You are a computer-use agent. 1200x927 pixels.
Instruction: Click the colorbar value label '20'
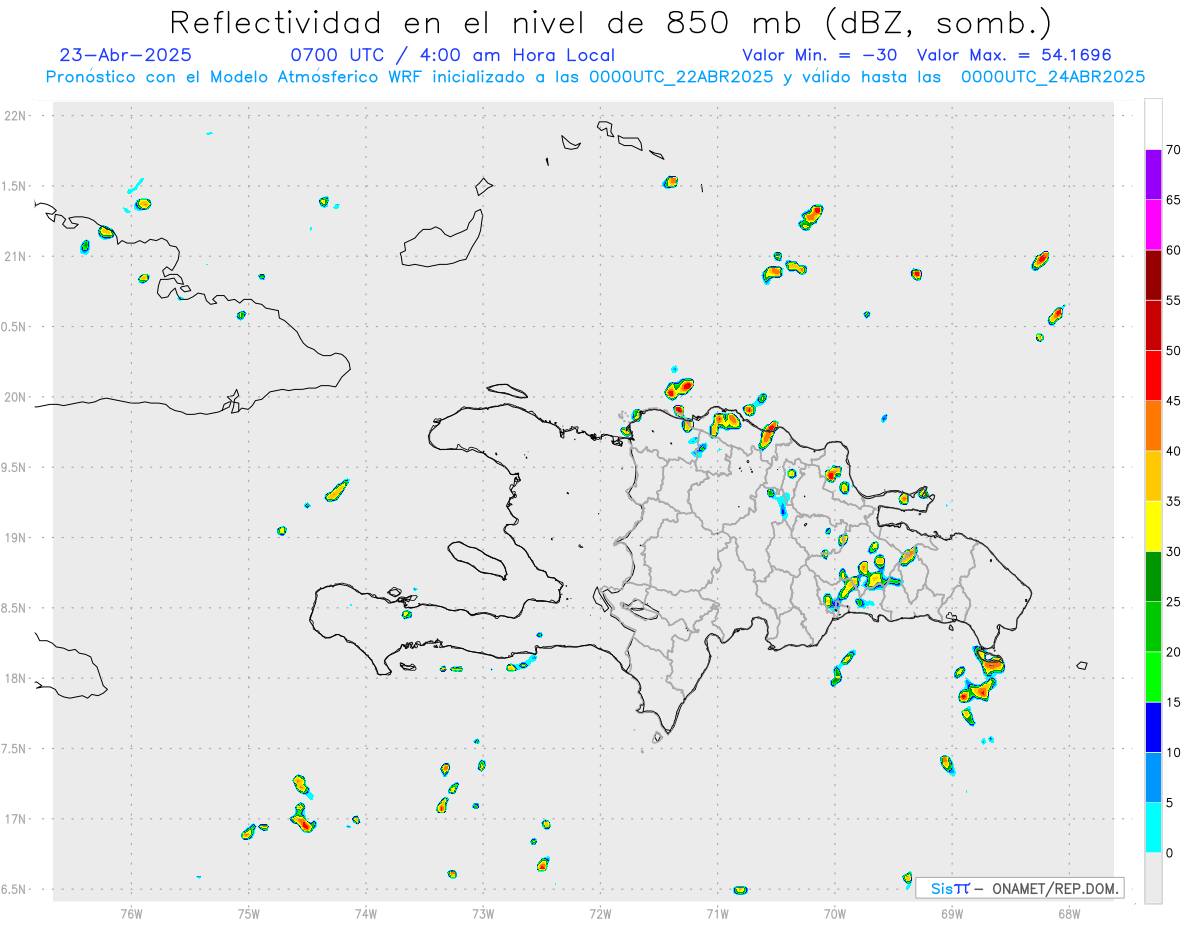1174,652
